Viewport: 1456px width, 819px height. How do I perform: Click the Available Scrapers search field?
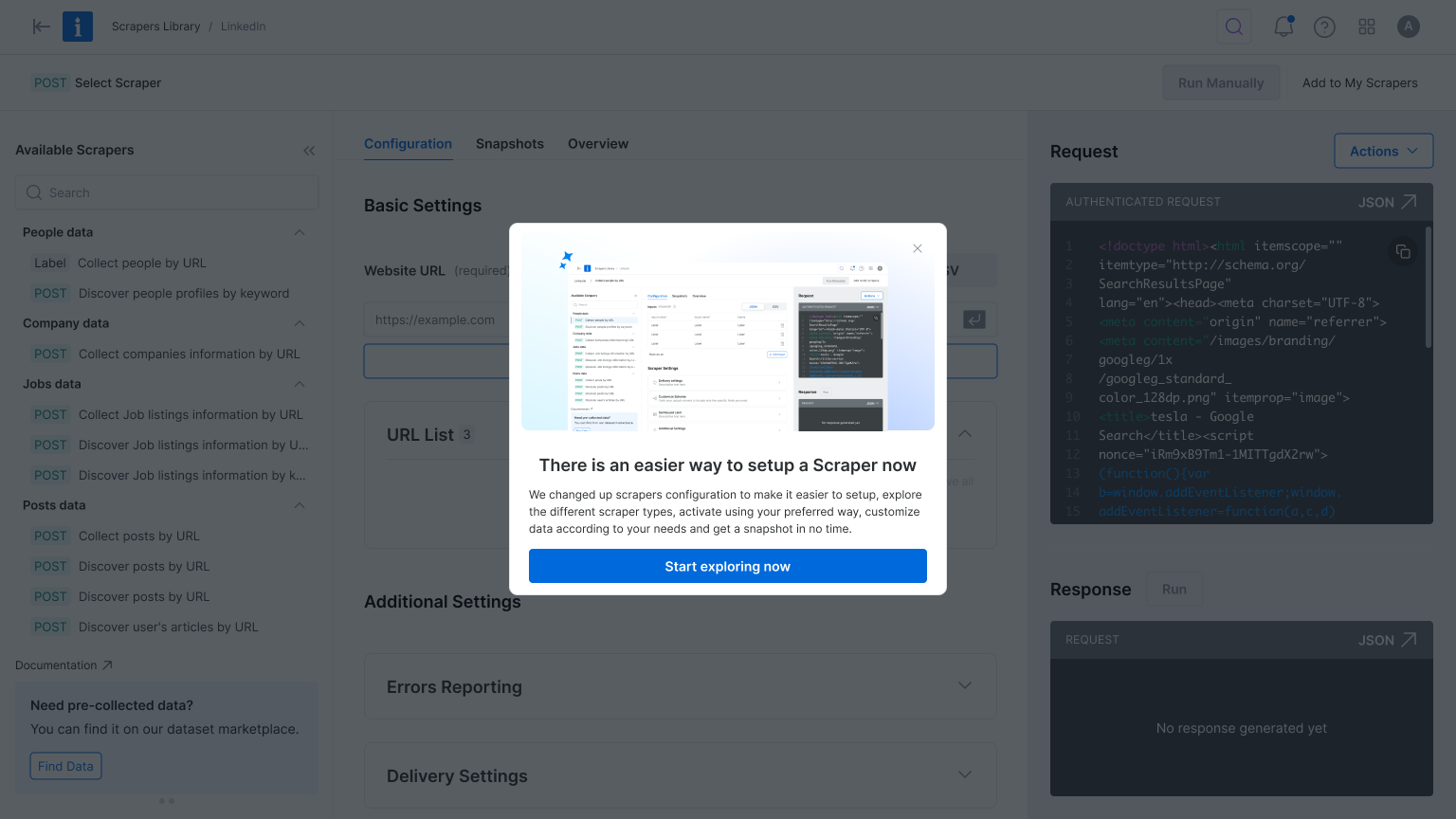pos(167,192)
